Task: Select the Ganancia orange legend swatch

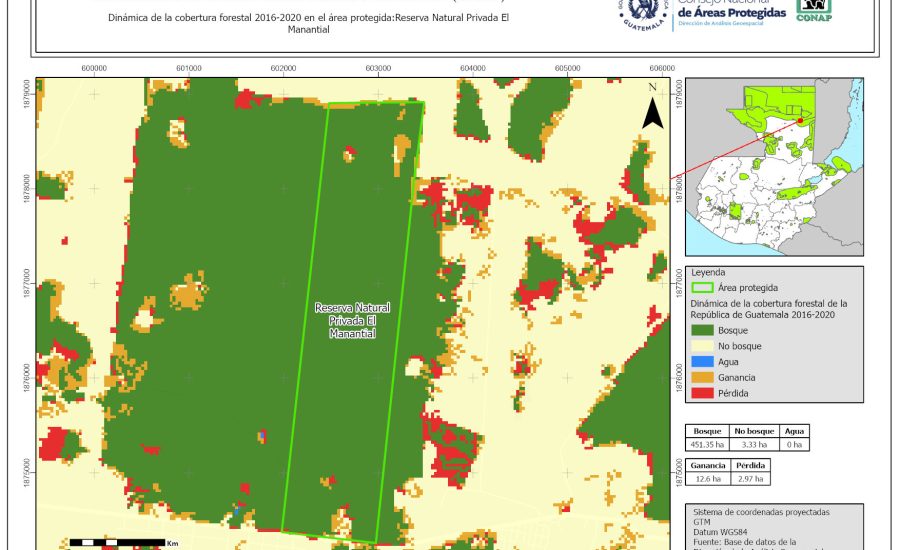Action: 702,377
